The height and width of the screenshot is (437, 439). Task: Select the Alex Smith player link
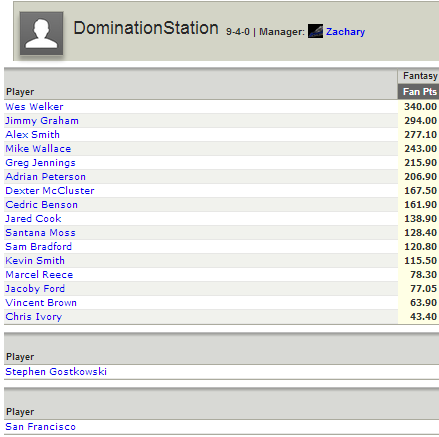point(33,135)
